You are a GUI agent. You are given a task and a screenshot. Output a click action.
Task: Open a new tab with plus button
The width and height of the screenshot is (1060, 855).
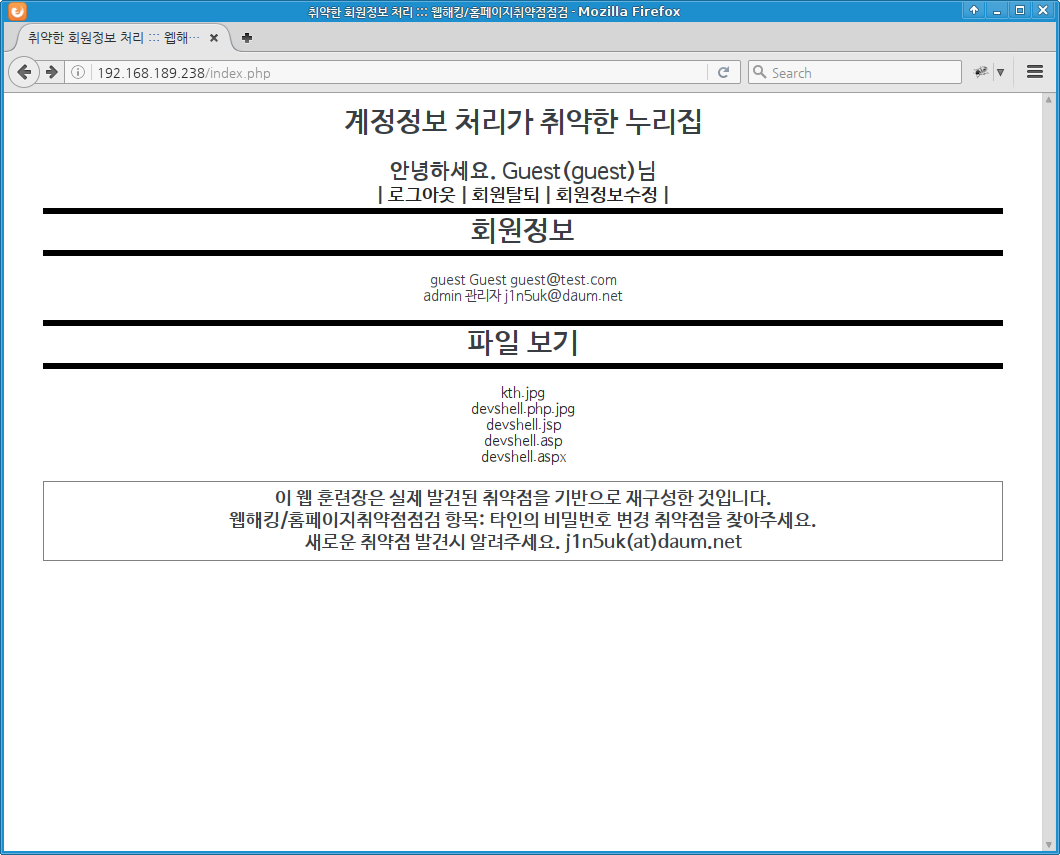[x=247, y=38]
